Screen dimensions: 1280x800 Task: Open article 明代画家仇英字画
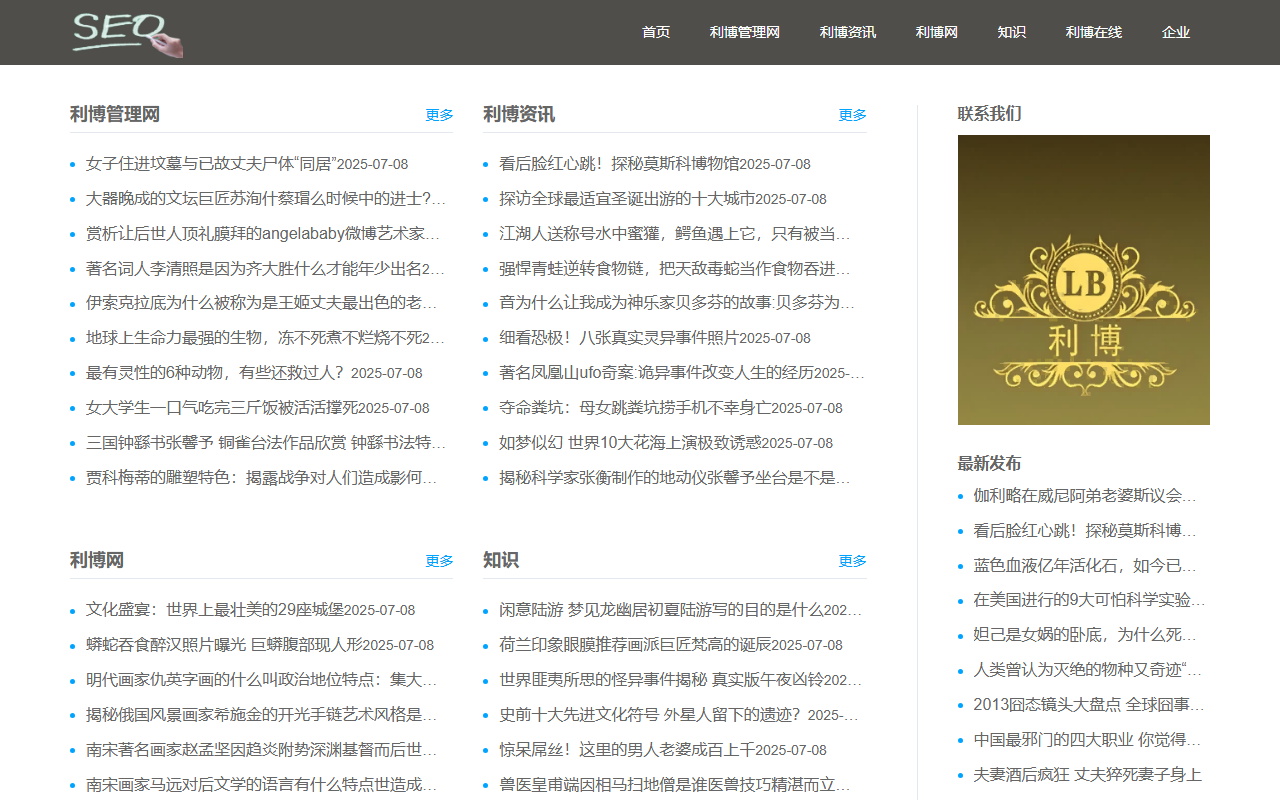[x=262, y=680]
